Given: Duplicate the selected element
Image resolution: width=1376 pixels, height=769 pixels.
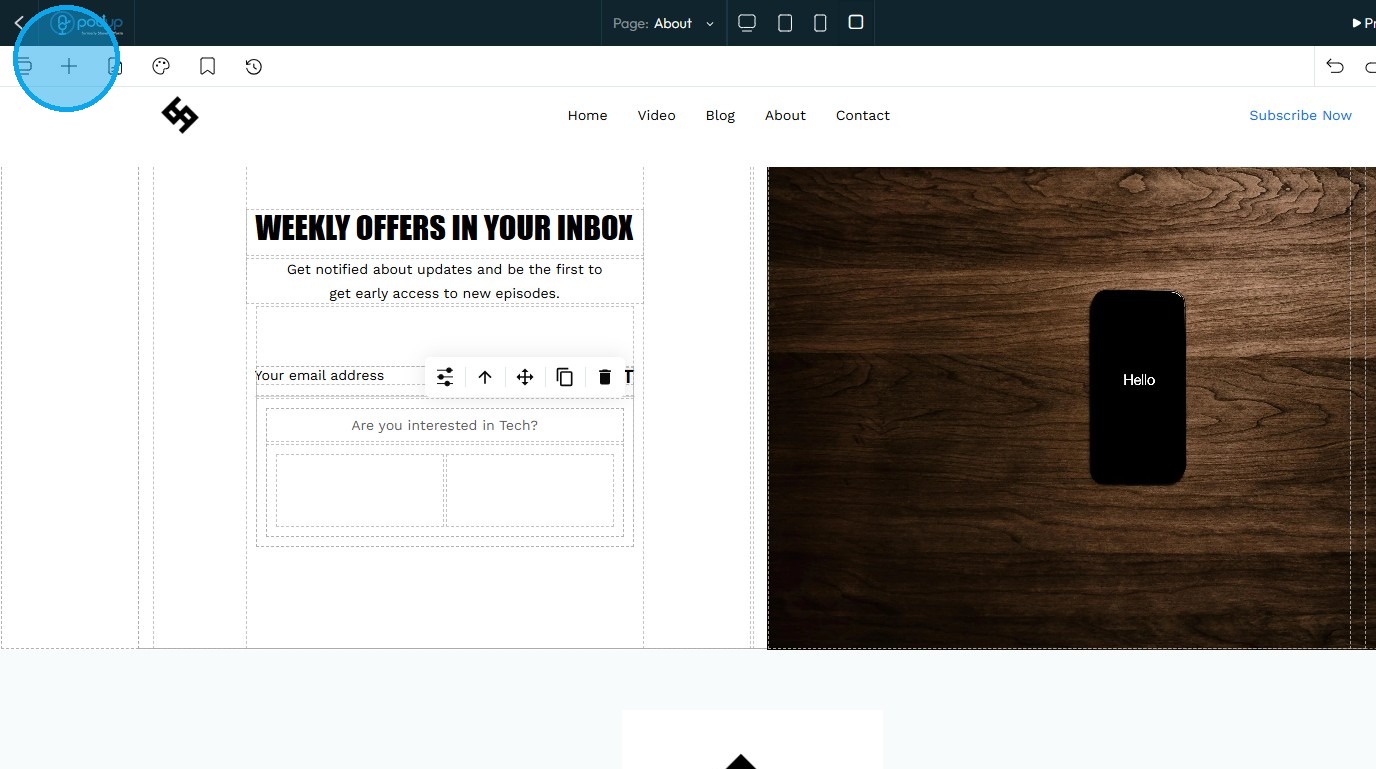Looking at the screenshot, I should pos(565,377).
